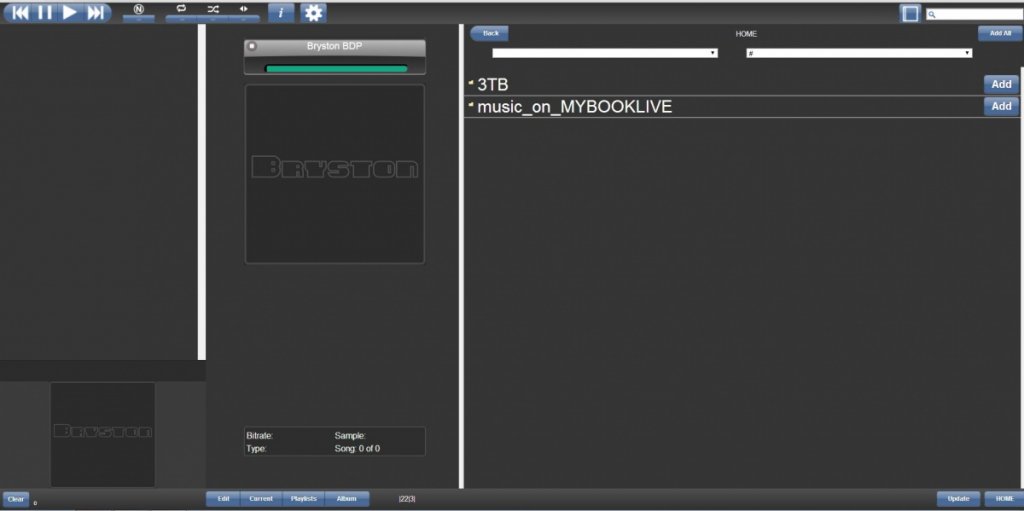This screenshot has height=511, width=1024.
Task: Skip to the previous track
Action: point(20,12)
